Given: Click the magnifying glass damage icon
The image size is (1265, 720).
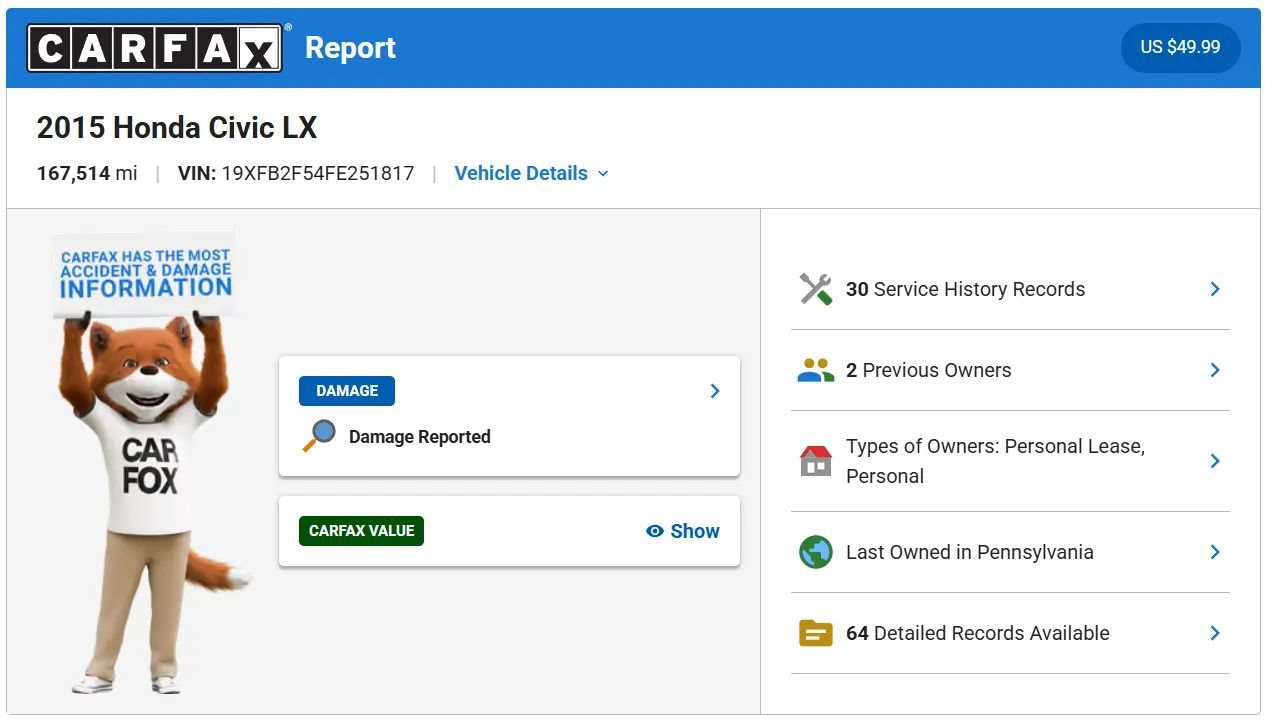Looking at the screenshot, I should click(x=319, y=436).
